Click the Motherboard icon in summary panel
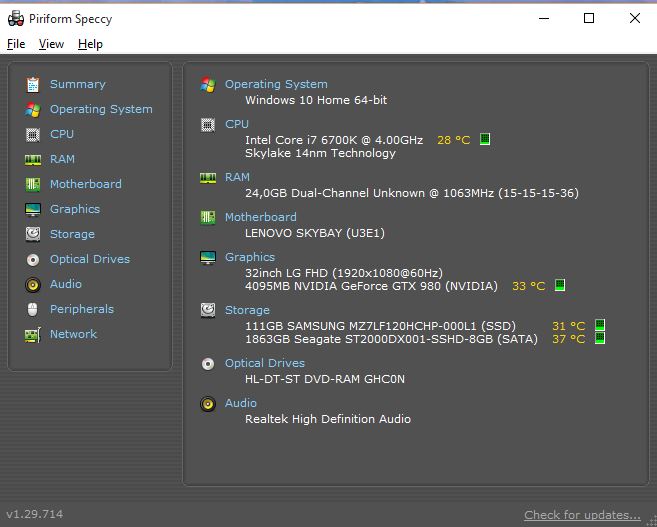The width and height of the screenshot is (657, 527). tap(208, 217)
